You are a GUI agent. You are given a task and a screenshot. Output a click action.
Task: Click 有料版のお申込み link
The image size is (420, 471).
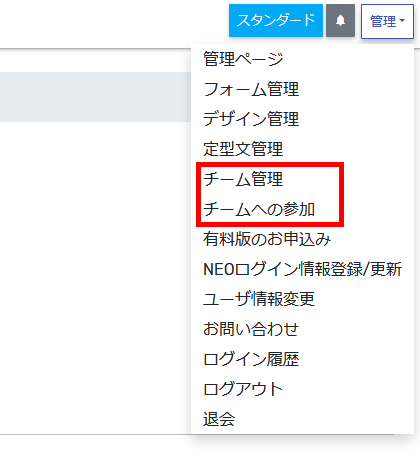click(x=267, y=239)
